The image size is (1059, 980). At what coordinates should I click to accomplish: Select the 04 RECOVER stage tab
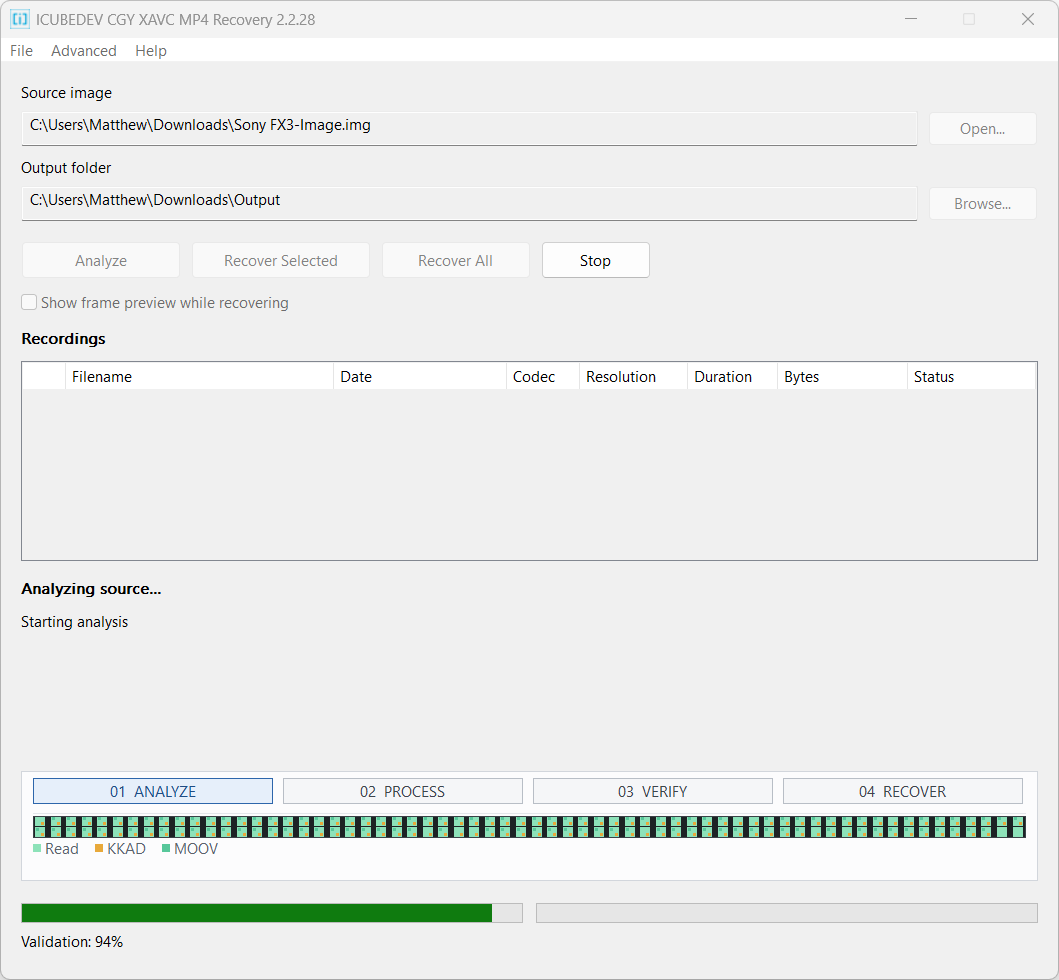tap(902, 791)
